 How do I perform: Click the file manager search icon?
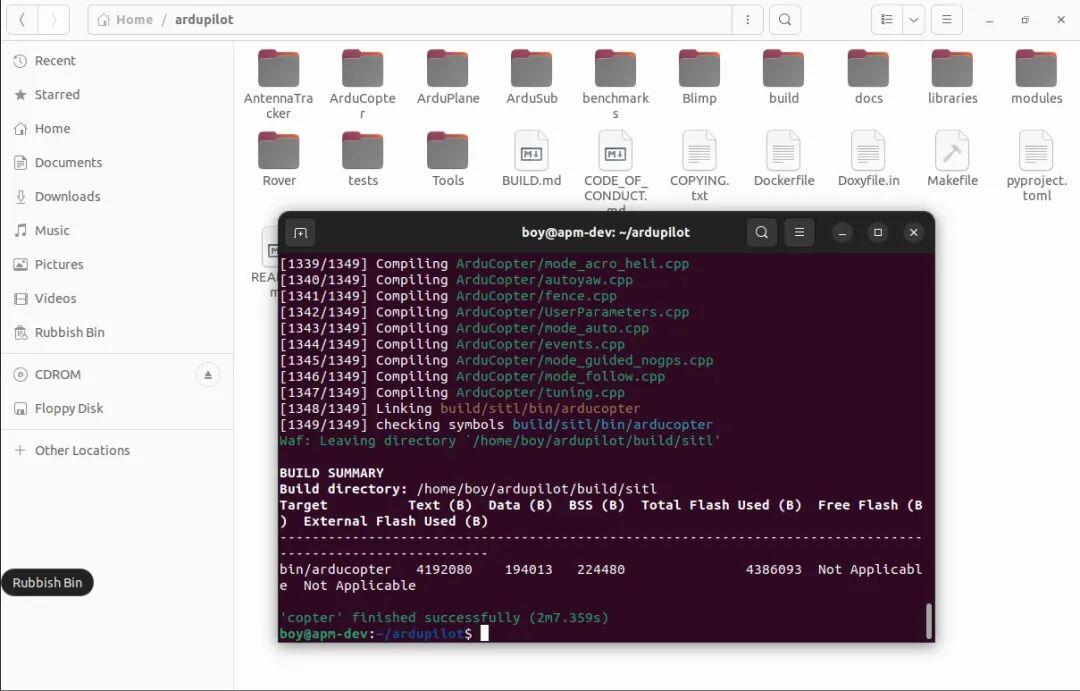[x=785, y=19]
